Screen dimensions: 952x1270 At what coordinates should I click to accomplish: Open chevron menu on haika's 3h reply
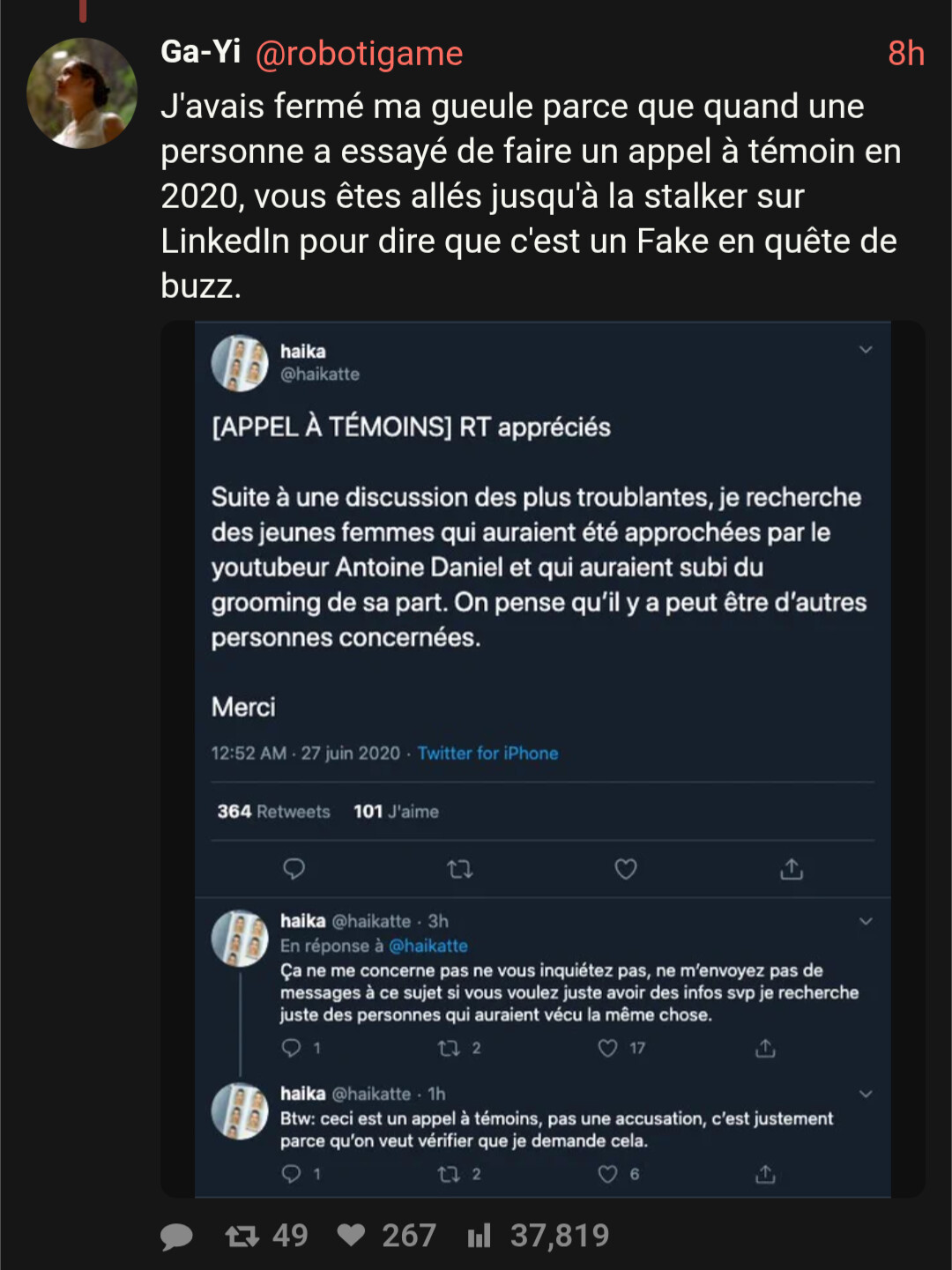click(866, 922)
